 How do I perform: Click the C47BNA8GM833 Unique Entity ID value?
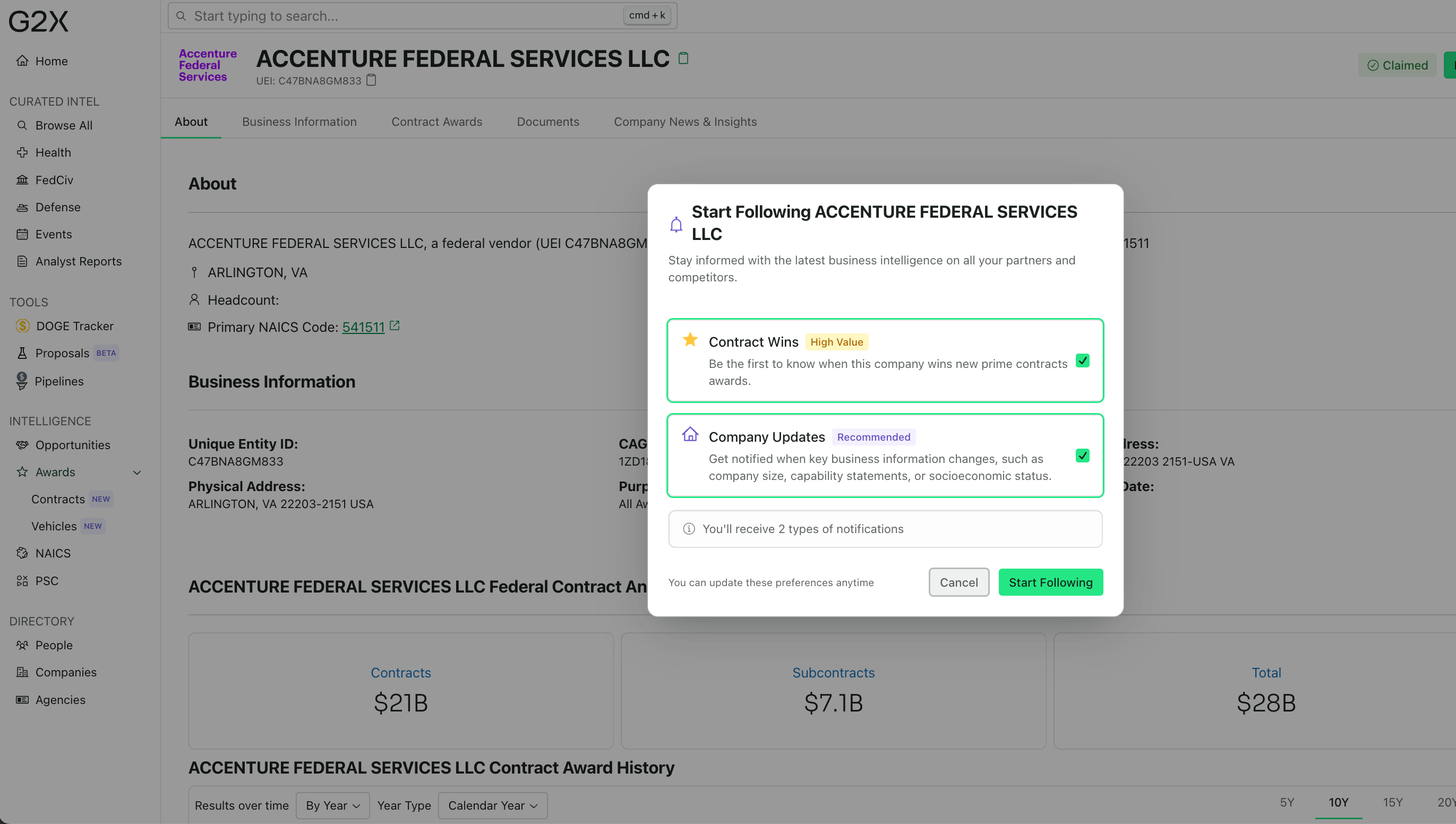point(235,461)
